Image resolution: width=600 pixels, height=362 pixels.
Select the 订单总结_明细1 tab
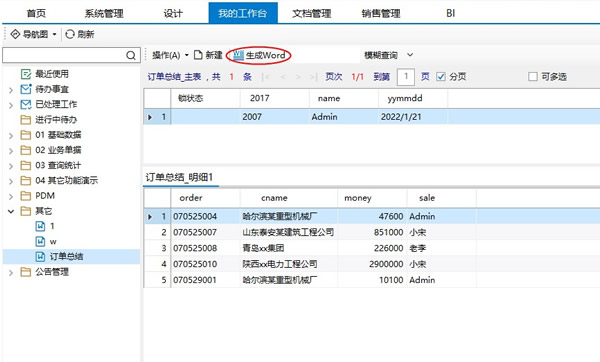coord(179,177)
